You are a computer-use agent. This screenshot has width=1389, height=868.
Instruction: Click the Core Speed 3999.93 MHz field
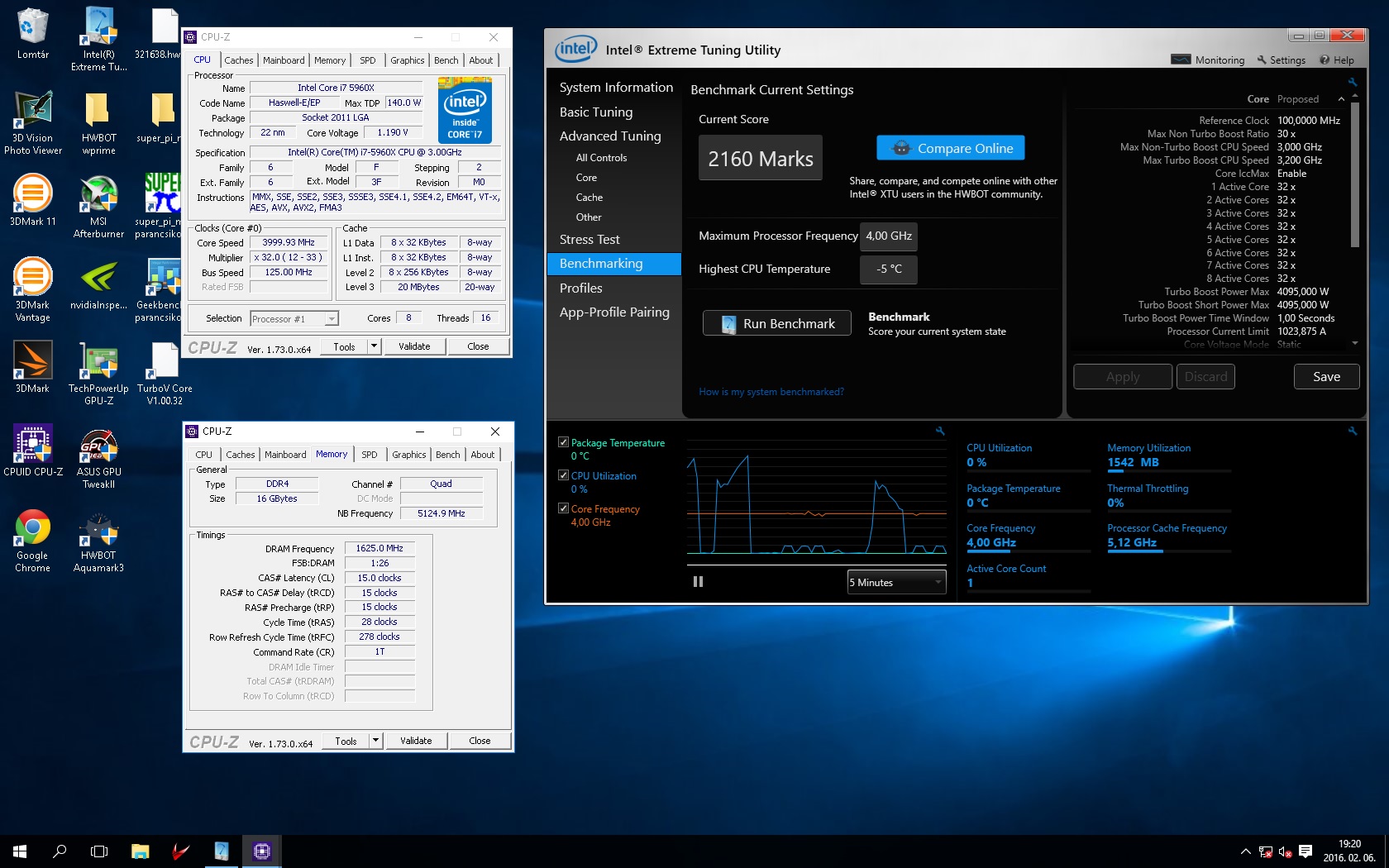(x=288, y=242)
